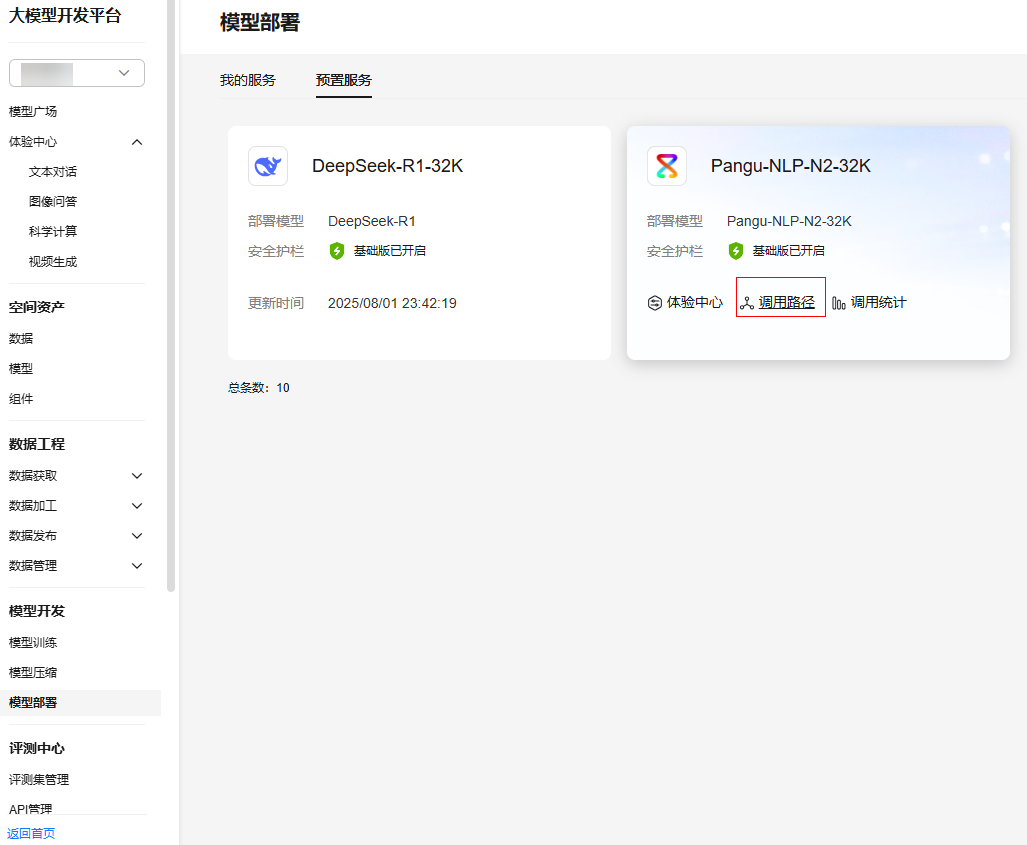Viewport: 1027px width, 845px height.
Task: Open the 模型压缩 menu item
Action: (x=33, y=673)
